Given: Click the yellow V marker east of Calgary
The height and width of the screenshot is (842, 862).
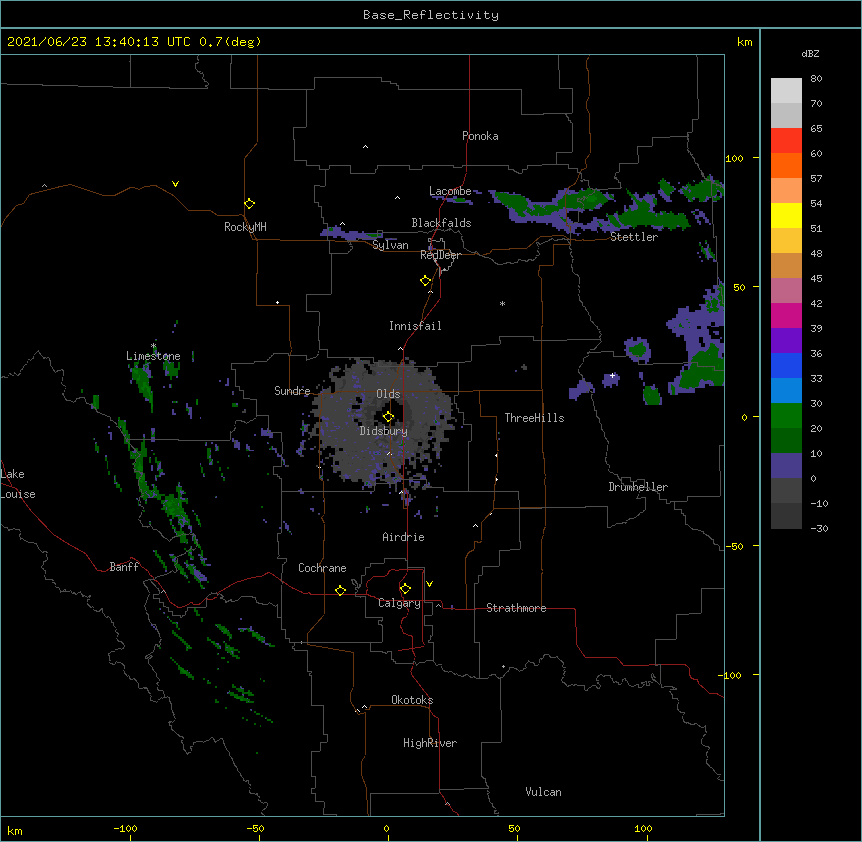Looking at the screenshot, I should click(x=429, y=584).
